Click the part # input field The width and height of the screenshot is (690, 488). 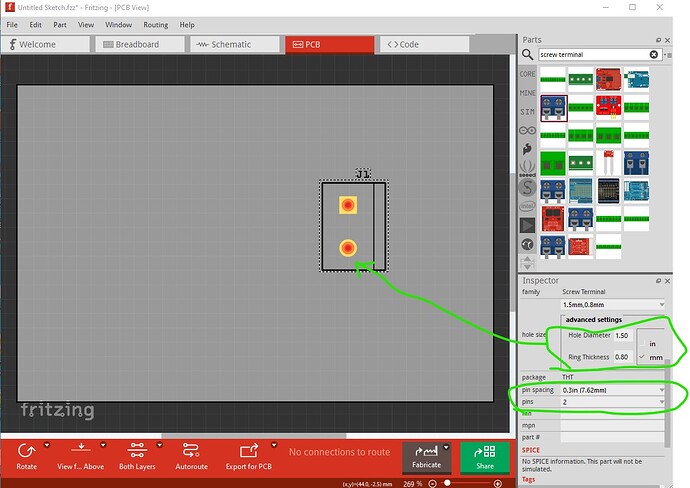(612, 437)
